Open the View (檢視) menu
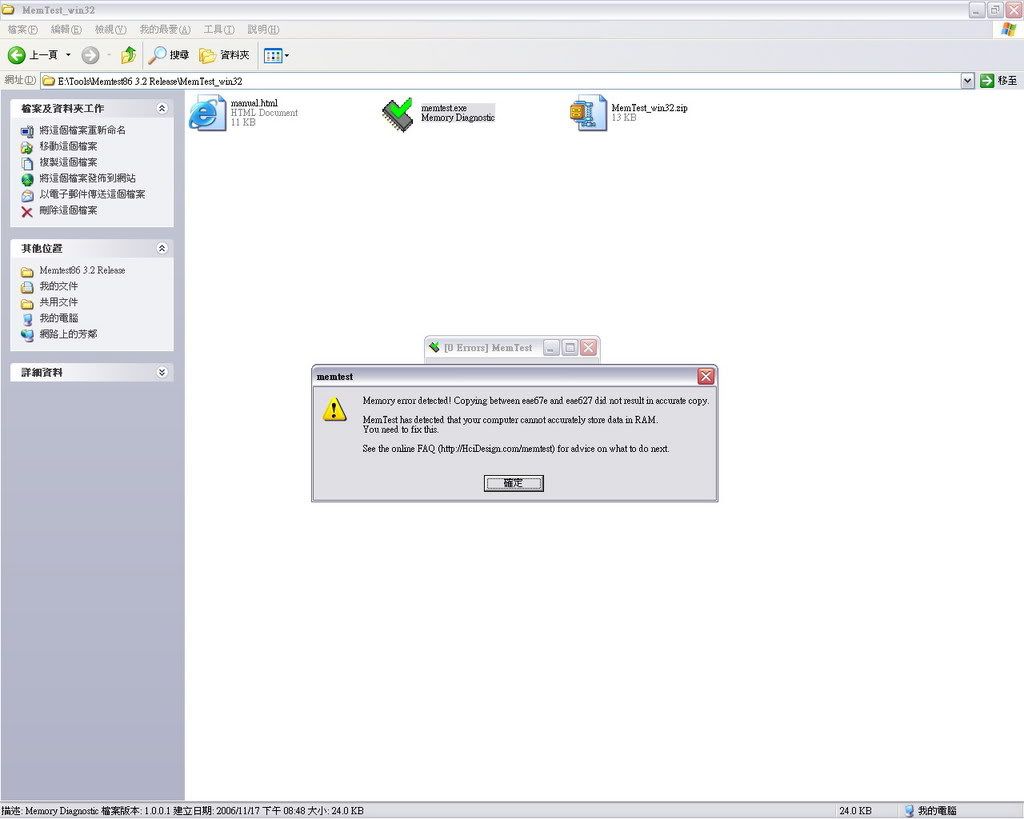This screenshot has width=1024, height=819. click(110, 29)
